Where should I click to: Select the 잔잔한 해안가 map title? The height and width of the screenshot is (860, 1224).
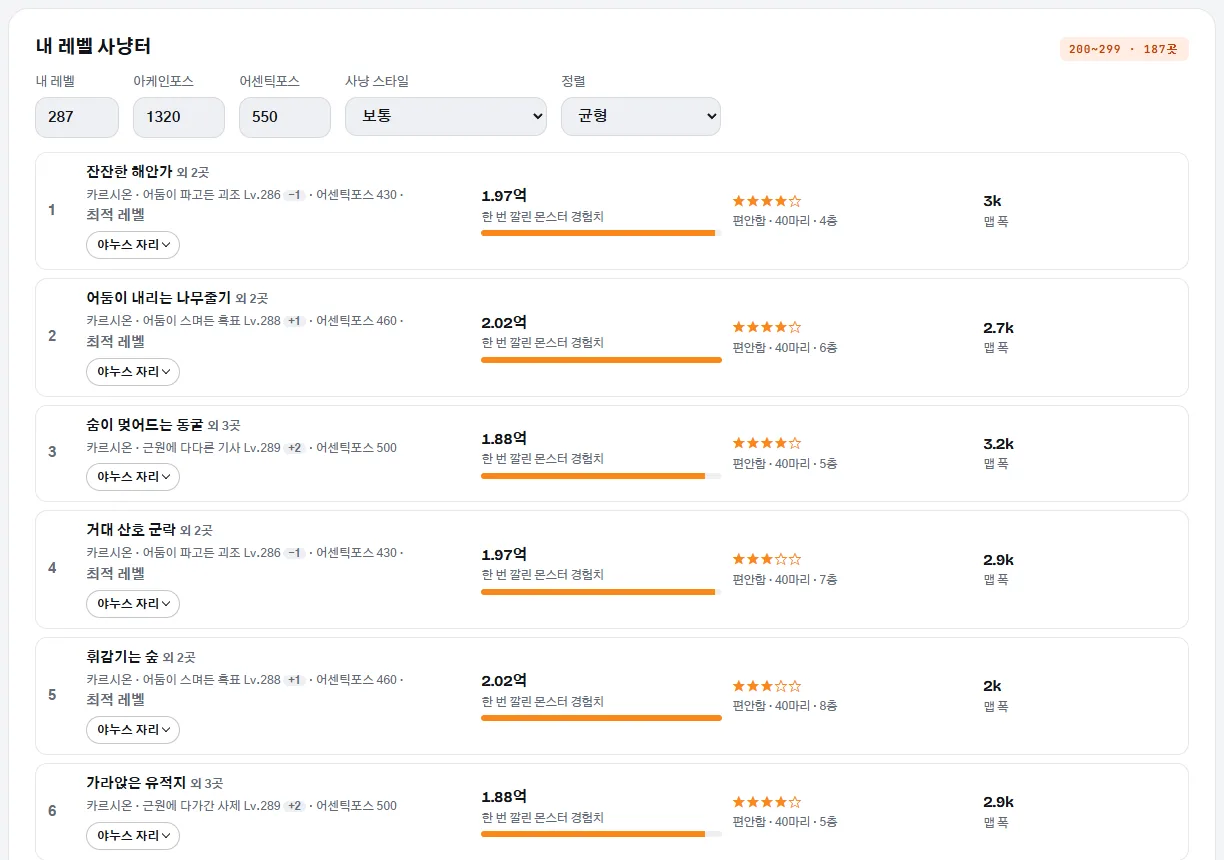coord(130,171)
